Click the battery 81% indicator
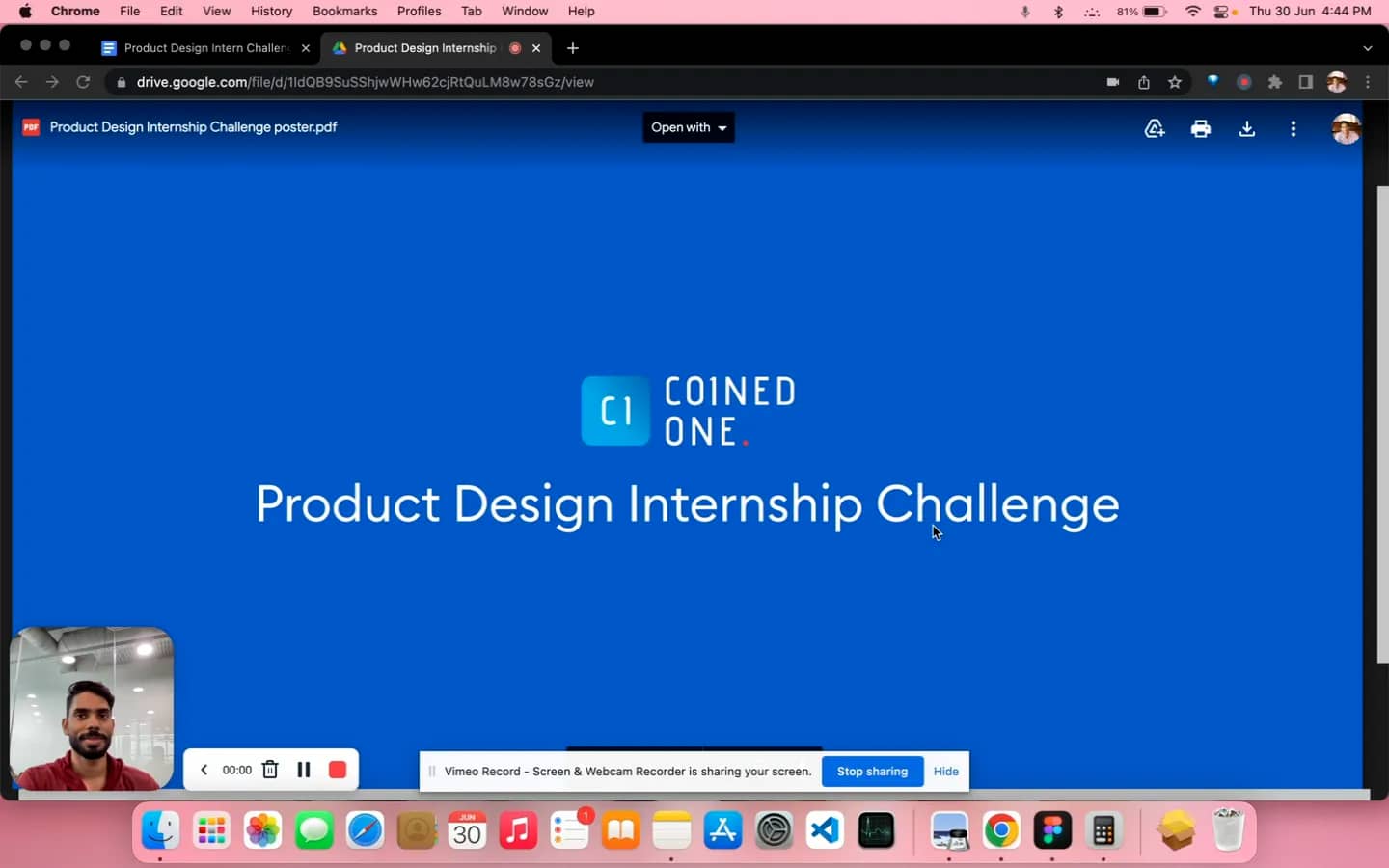 click(x=1142, y=11)
